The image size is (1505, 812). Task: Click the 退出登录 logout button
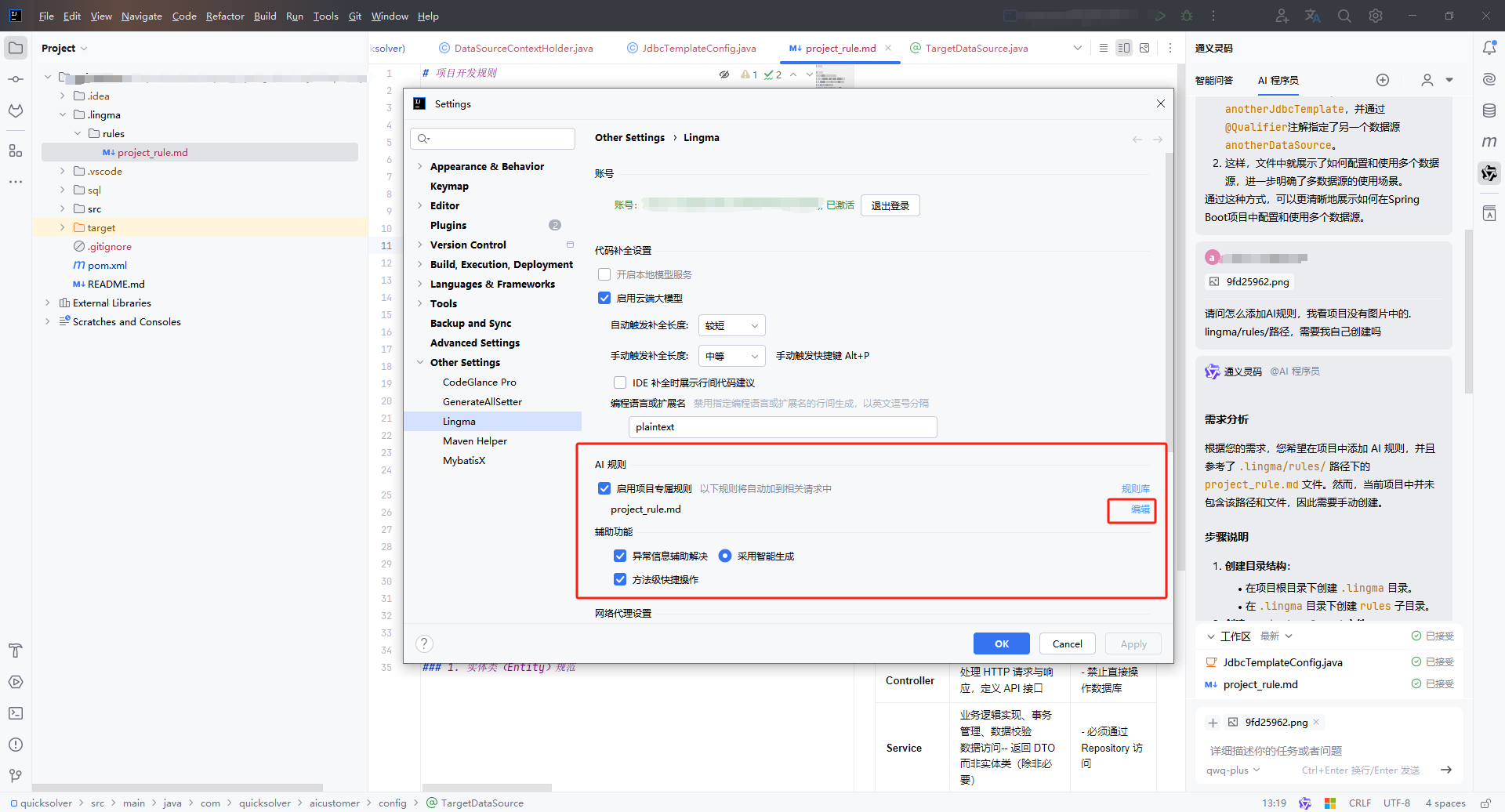point(890,205)
